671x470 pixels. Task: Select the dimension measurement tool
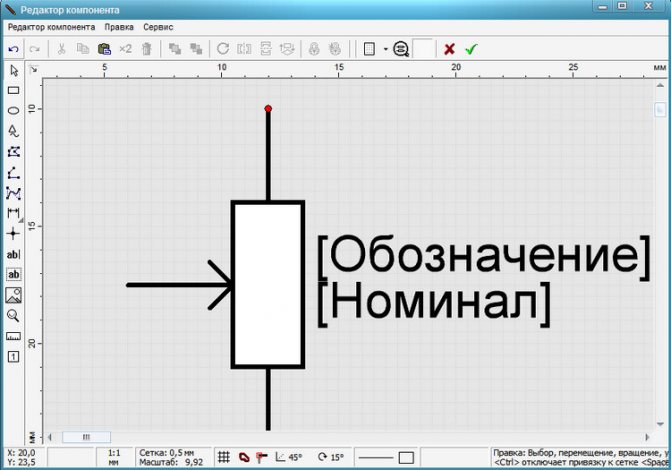14,213
